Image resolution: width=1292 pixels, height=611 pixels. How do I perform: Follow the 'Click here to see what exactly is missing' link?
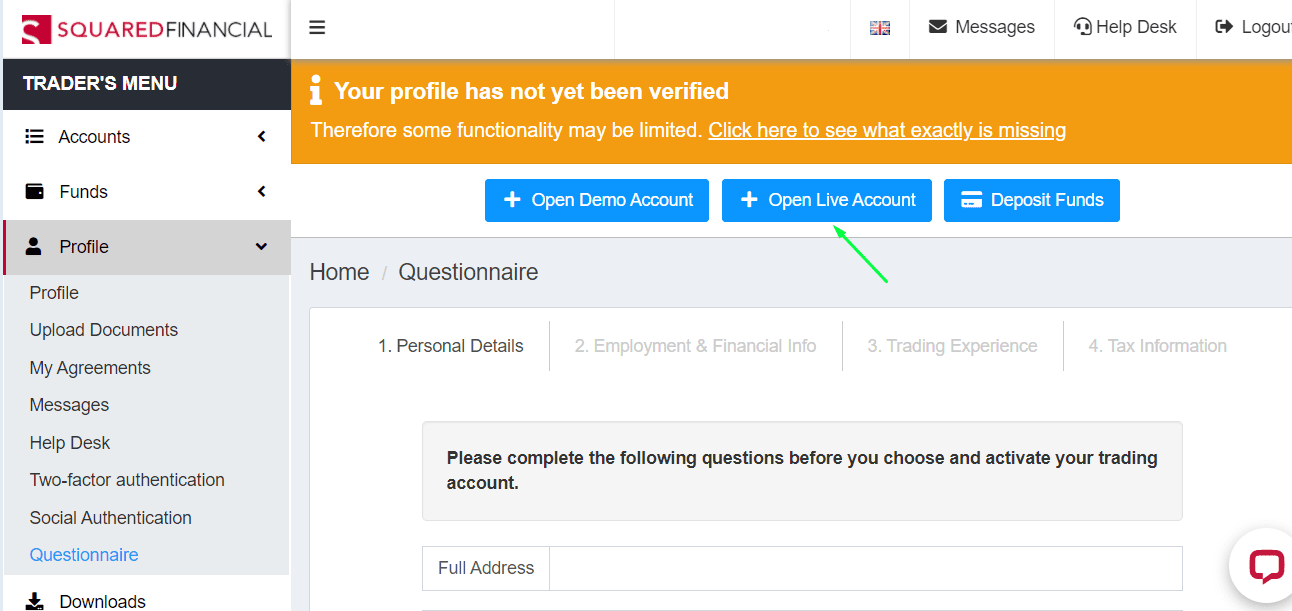tap(887, 130)
